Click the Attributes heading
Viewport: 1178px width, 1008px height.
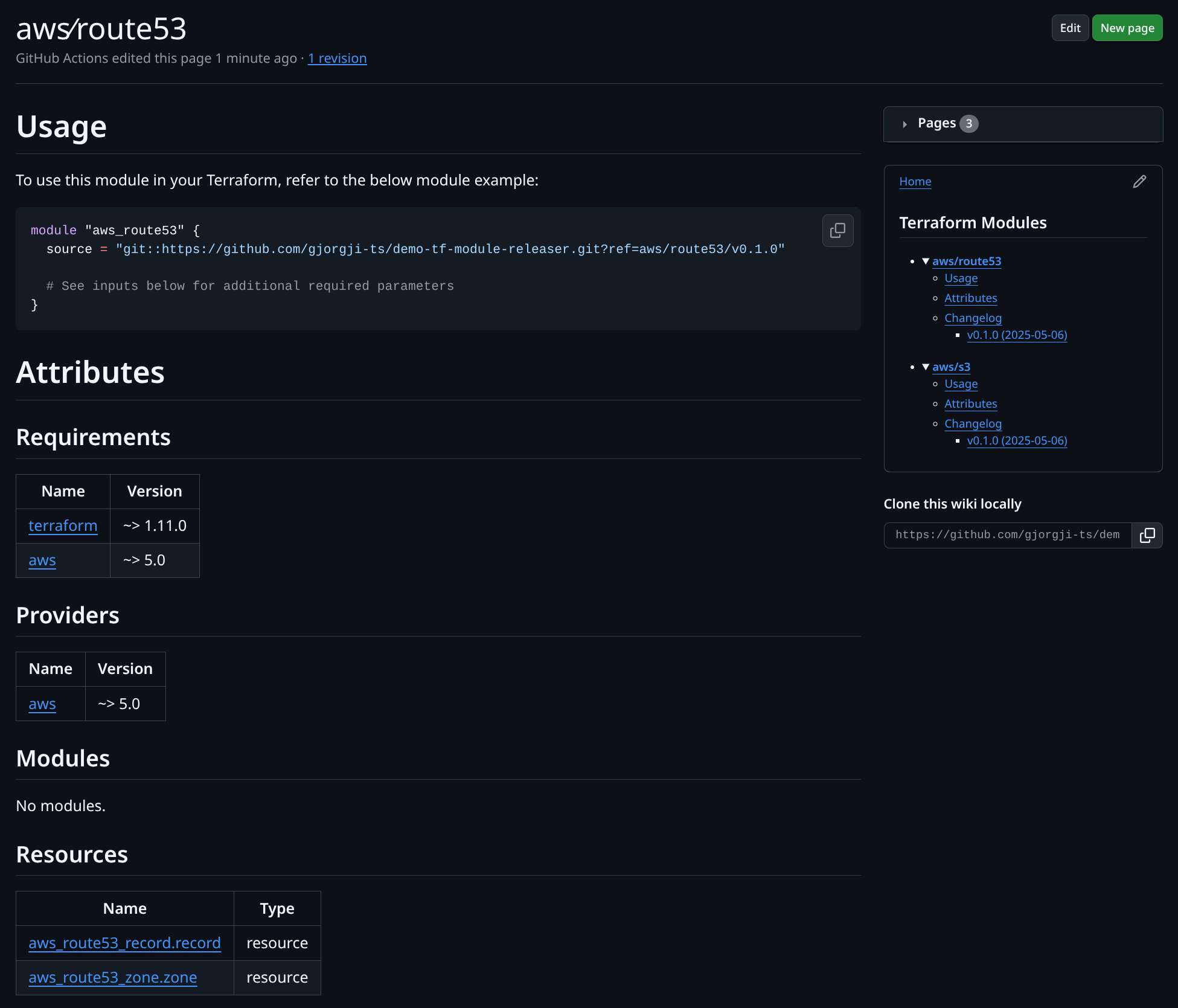[x=91, y=372]
